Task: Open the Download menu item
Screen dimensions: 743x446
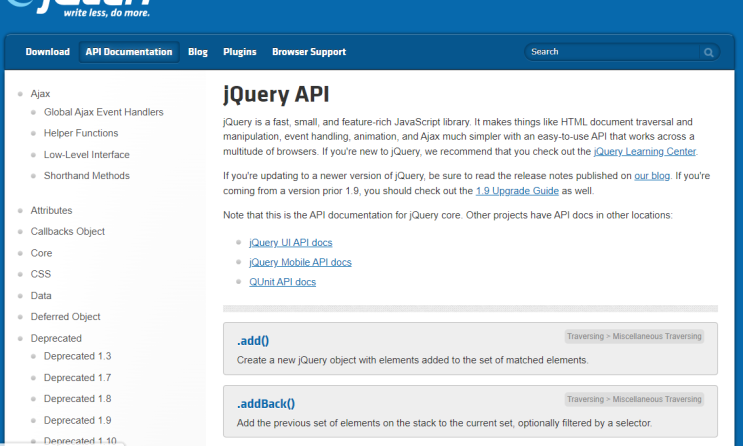Action: [x=47, y=52]
